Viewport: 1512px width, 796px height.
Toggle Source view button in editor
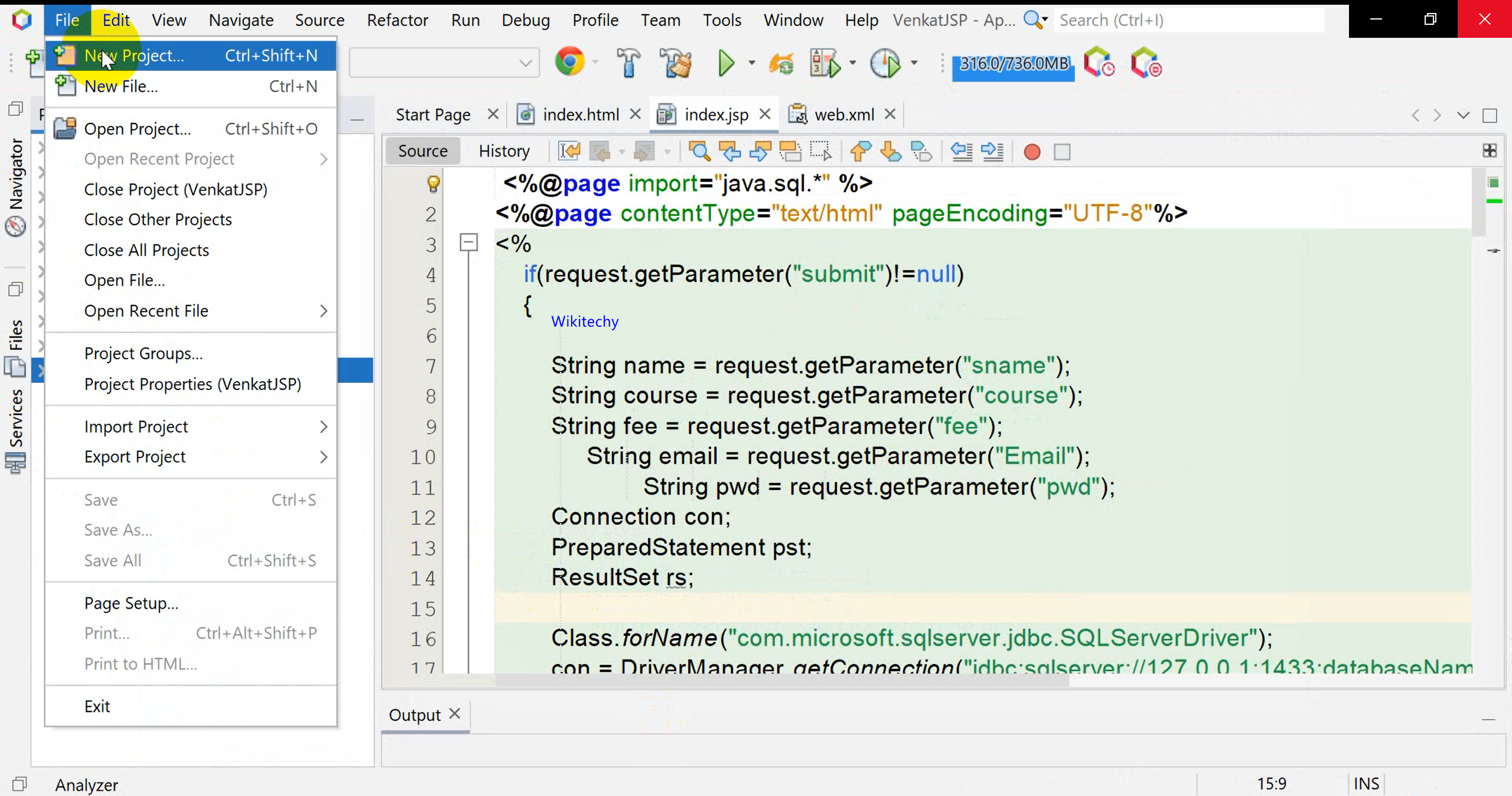click(422, 151)
